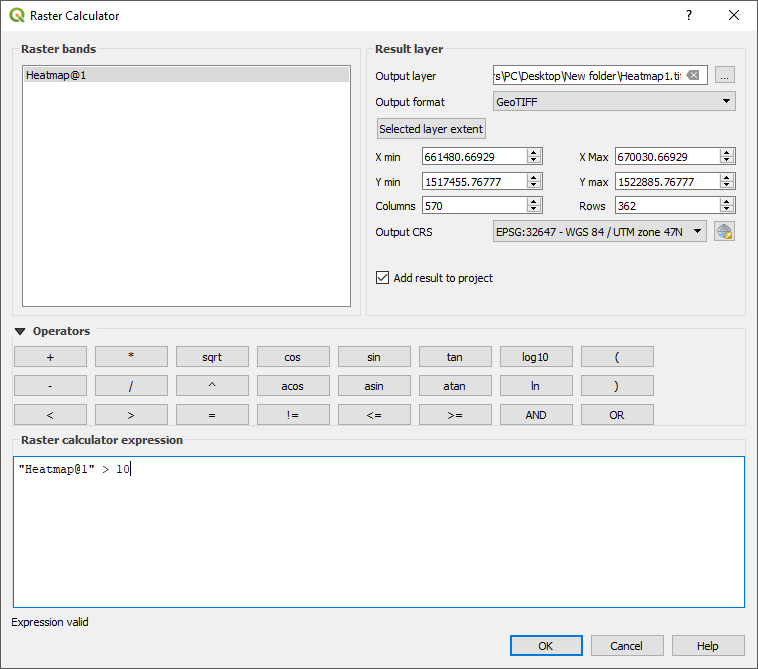The image size is (758, 669).
Task: Click the CRS selector globe icon
Action: point(724,231)
